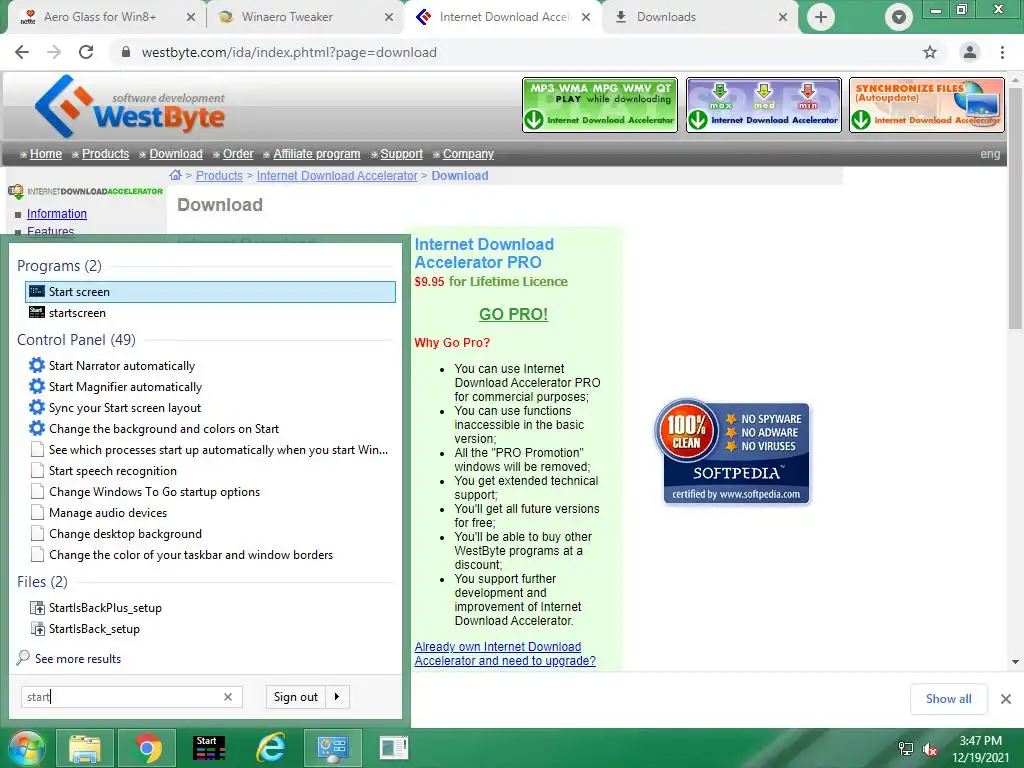Open the Synchronize Files banner
Screen dimensions: 1024x768
click(927, 105)
